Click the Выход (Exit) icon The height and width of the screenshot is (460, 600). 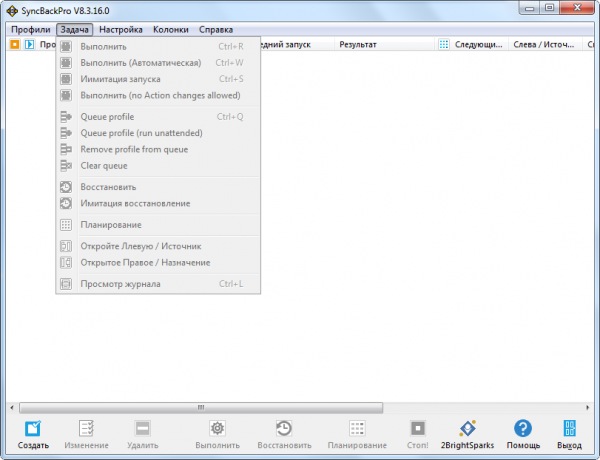tap(569, 429)
